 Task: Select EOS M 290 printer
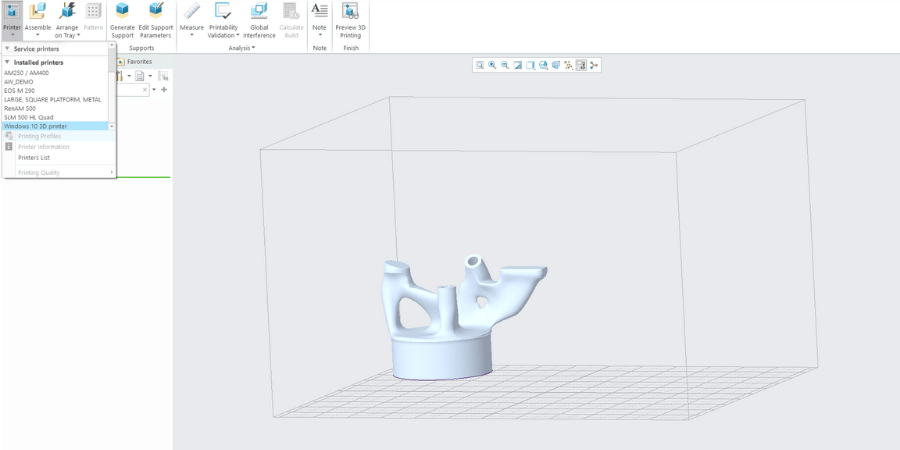[x=20, y=90]
